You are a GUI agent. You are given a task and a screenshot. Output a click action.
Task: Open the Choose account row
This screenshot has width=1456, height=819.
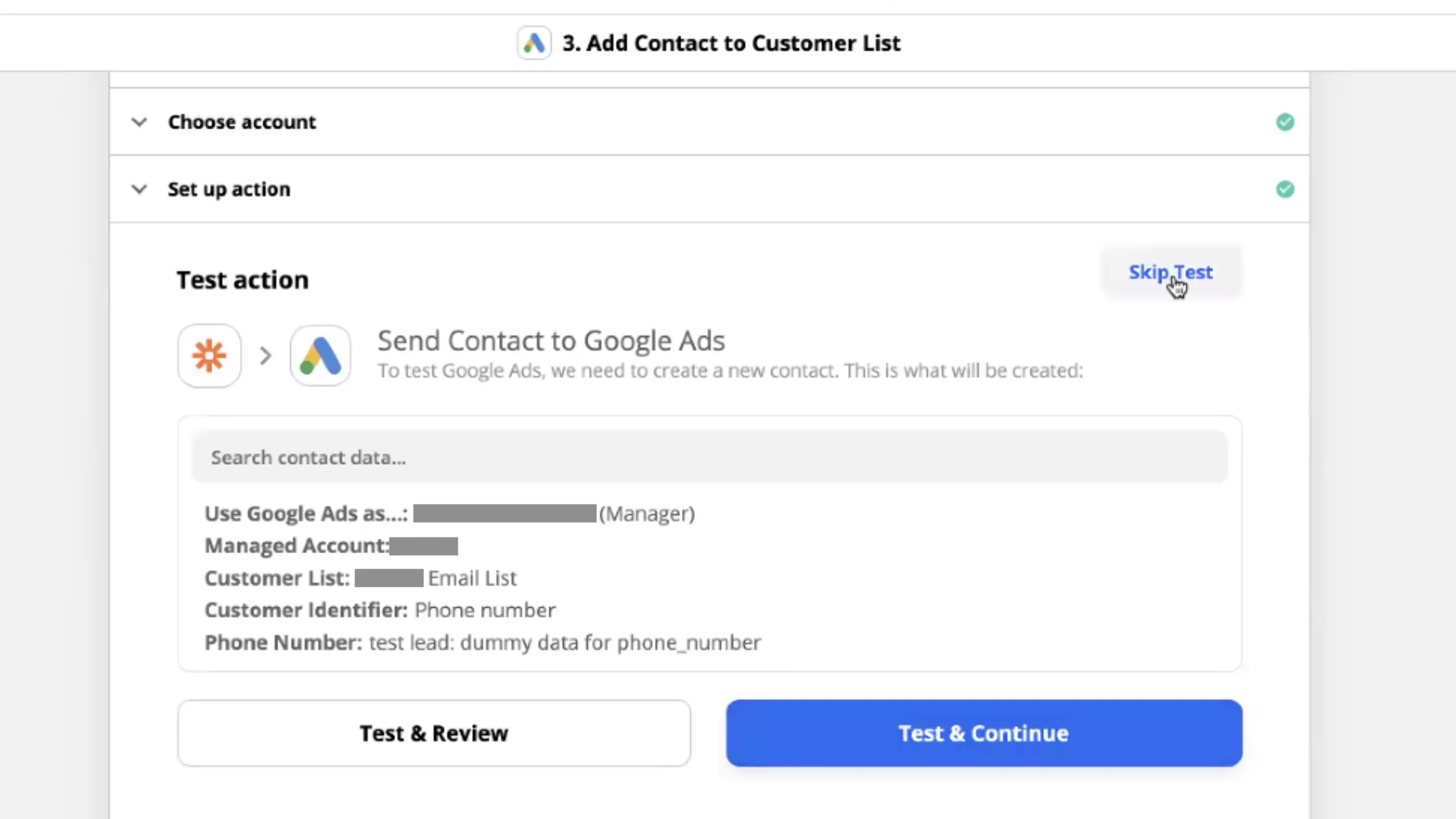(242, 122)
